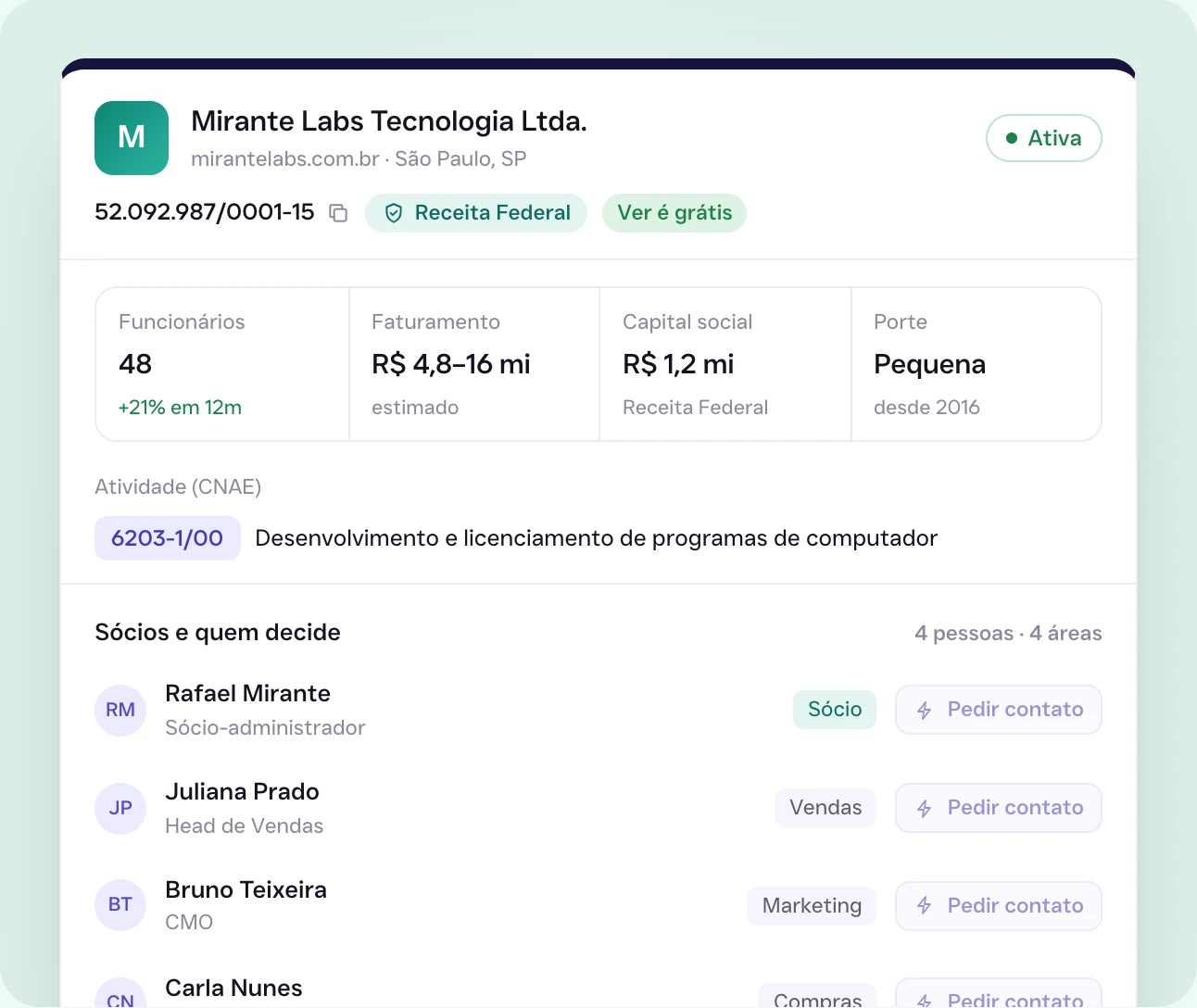
Task: Request contact for Bruno Teixeira
Action: (999, 906)
